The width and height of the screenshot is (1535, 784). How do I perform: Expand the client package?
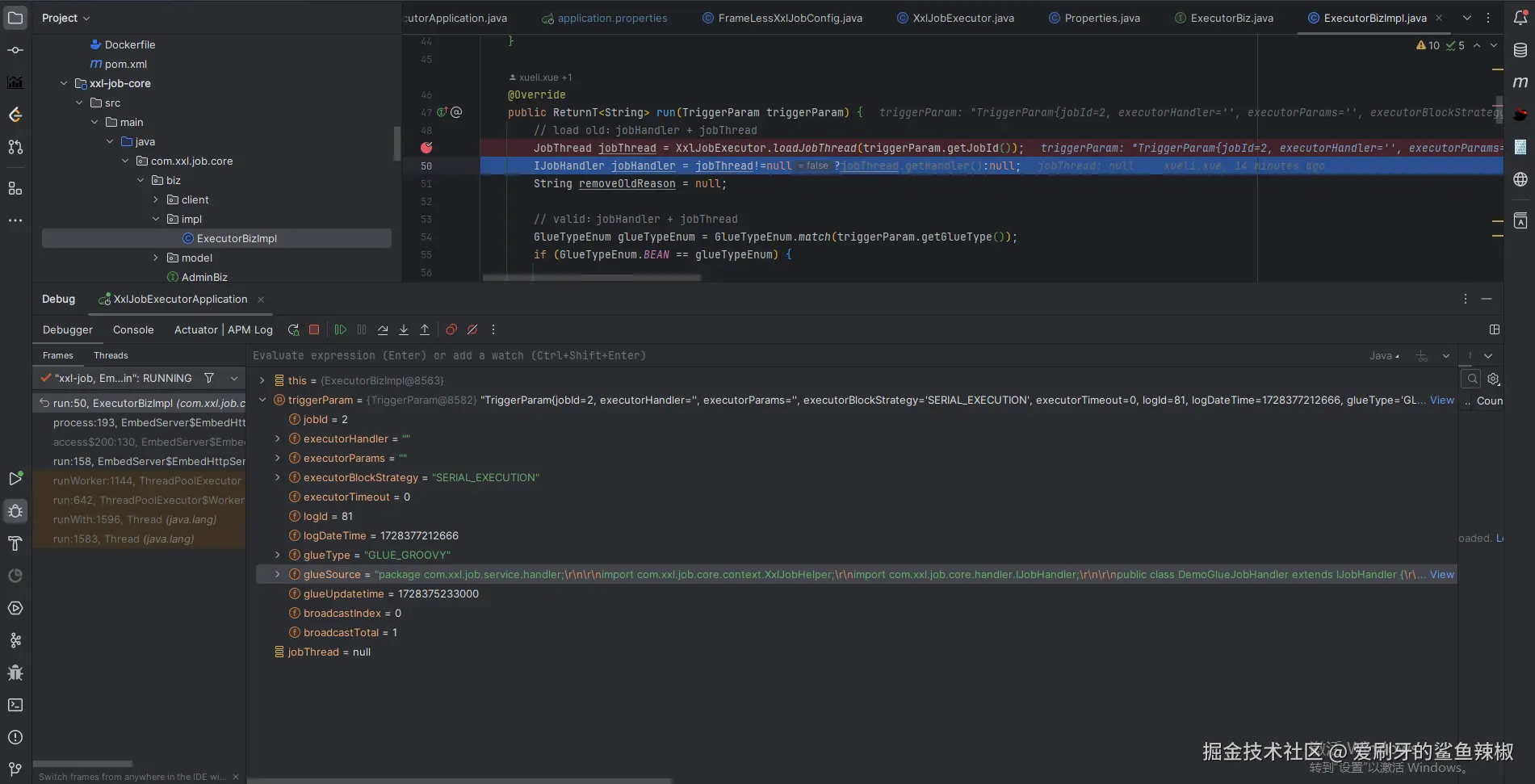pyautogui.click(x=156, y=199)
